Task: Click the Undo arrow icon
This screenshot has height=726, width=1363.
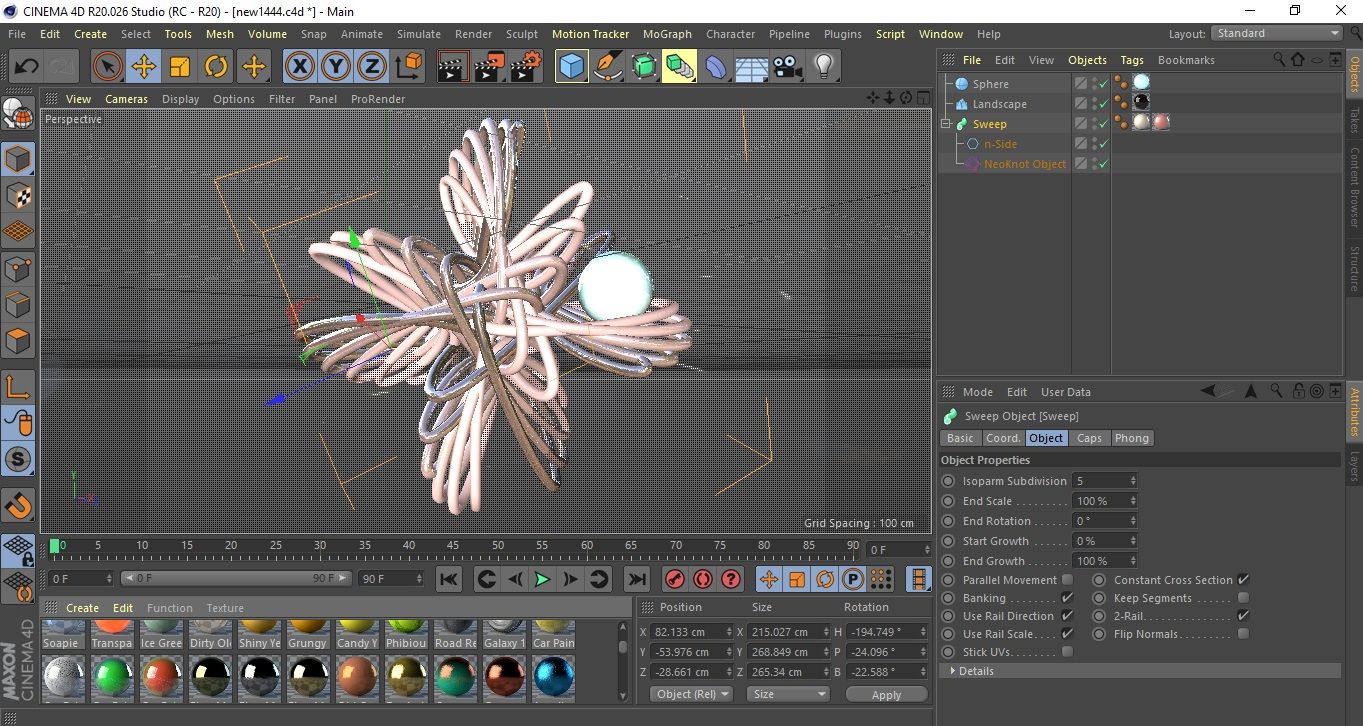Action: pos(26,67)
